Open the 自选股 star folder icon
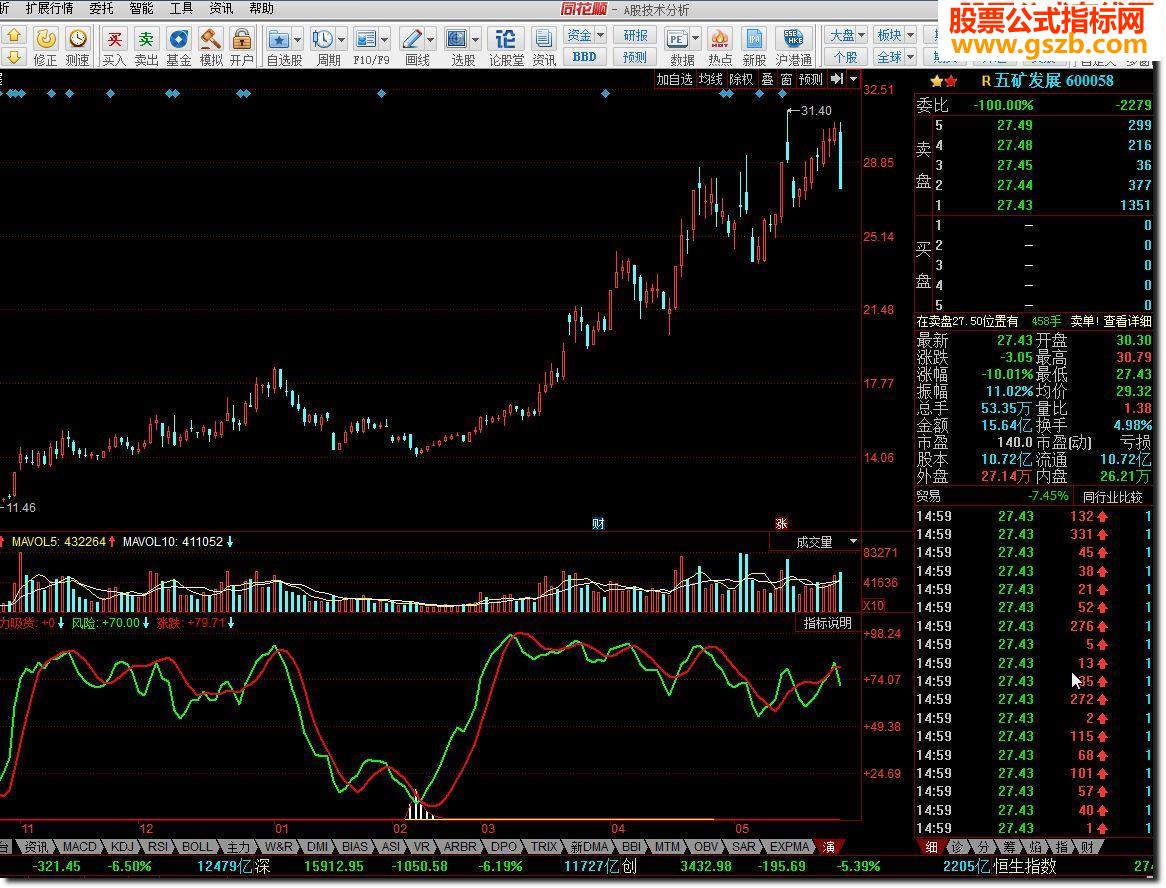The height and width of the screenshot is (888, 1166). tap(278, 39)
